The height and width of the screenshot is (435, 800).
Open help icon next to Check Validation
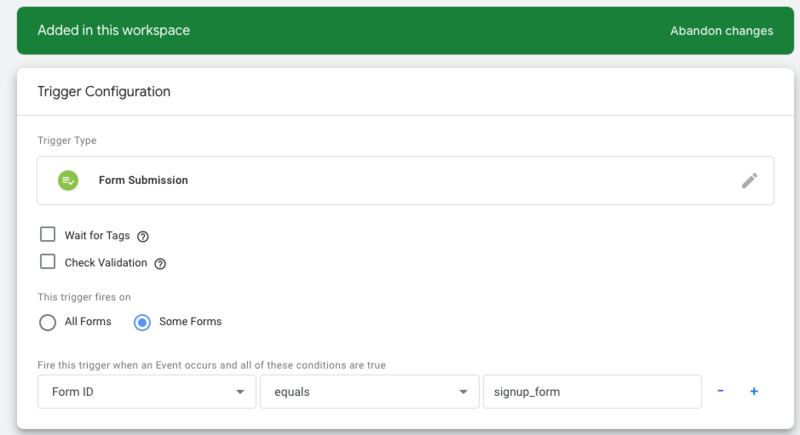click(160, 264)
